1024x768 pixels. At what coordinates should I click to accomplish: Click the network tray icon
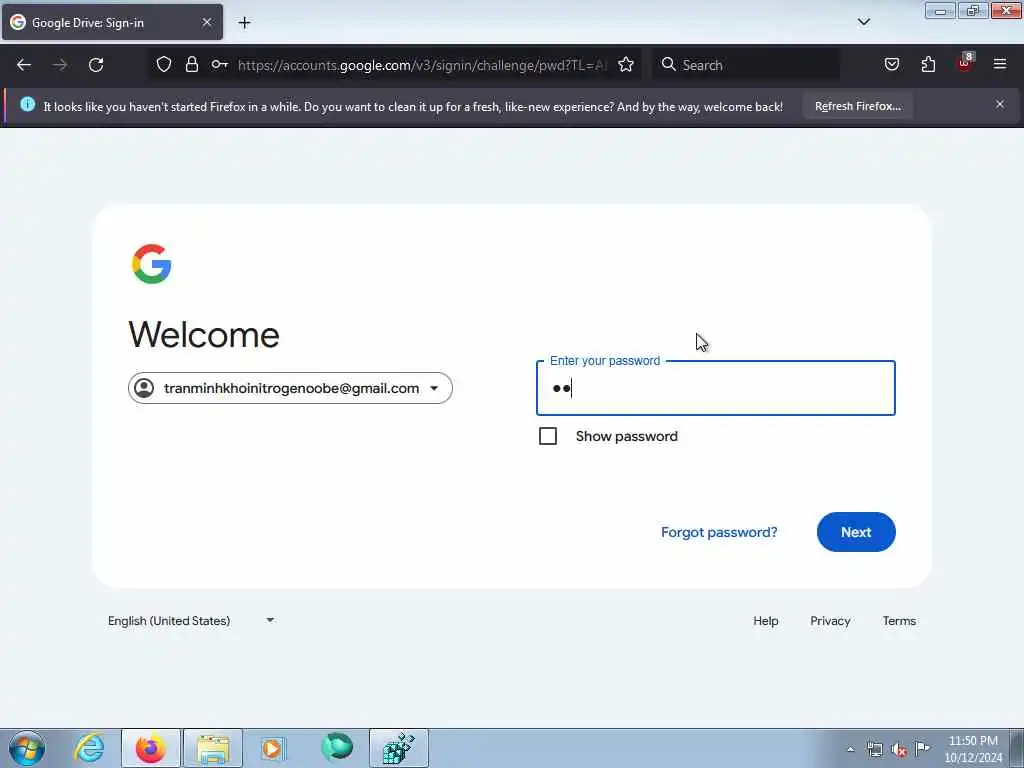(874, 749)
